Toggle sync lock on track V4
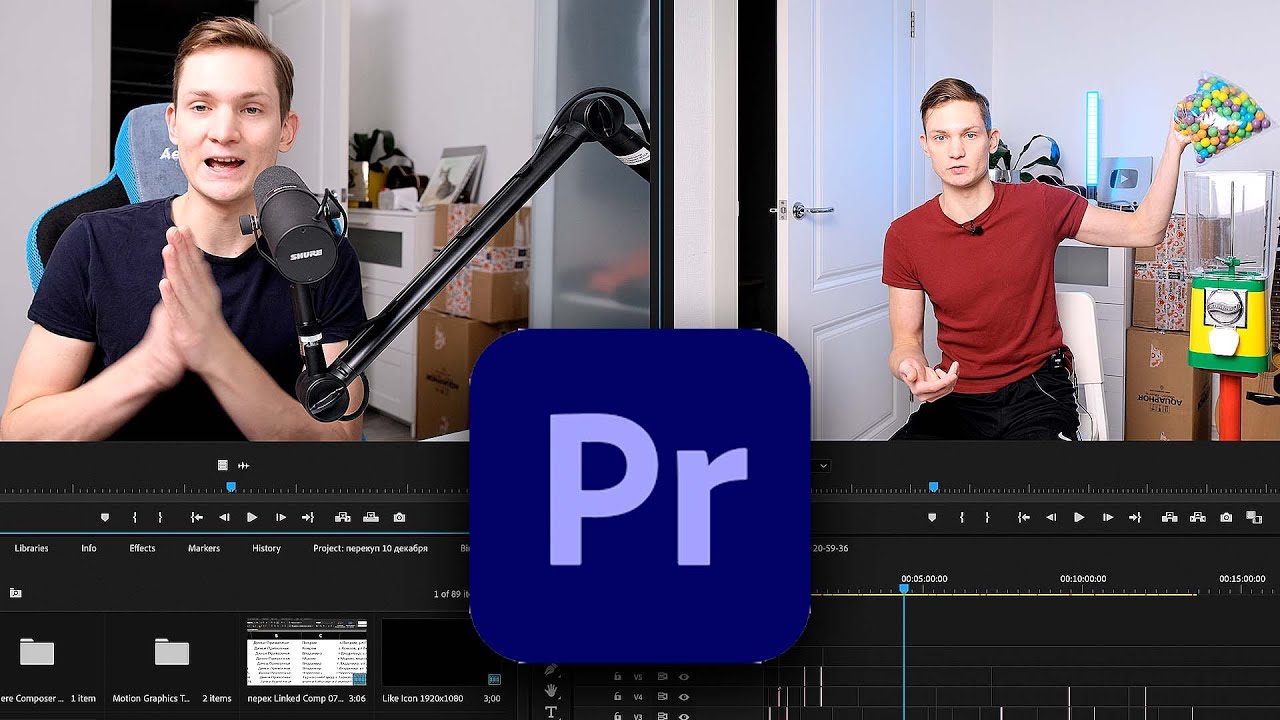1280x720 pixels. (x=663, y=697)
